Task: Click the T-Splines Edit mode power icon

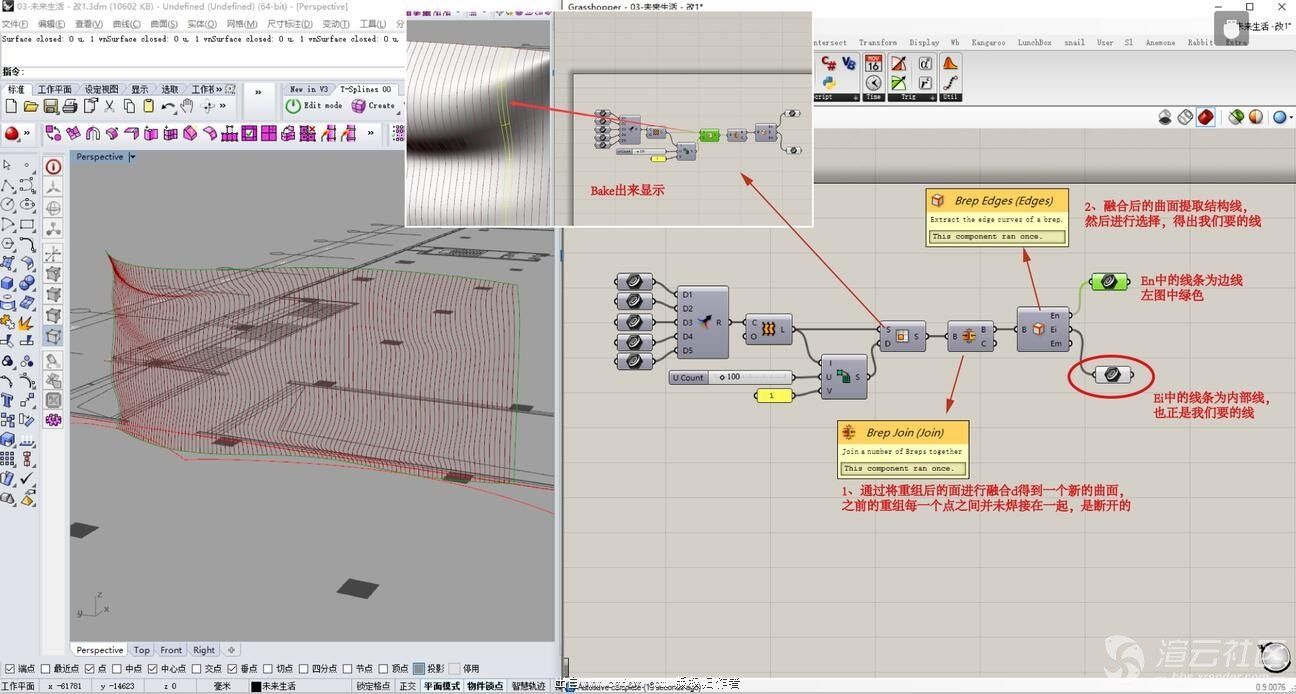Action: point(293,106)
